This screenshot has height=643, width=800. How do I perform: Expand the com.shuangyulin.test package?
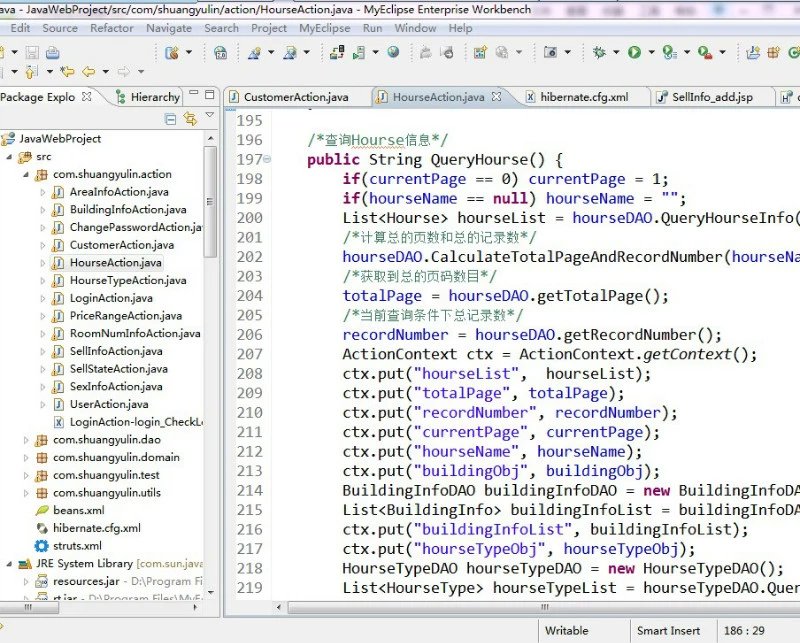(26, 476)
